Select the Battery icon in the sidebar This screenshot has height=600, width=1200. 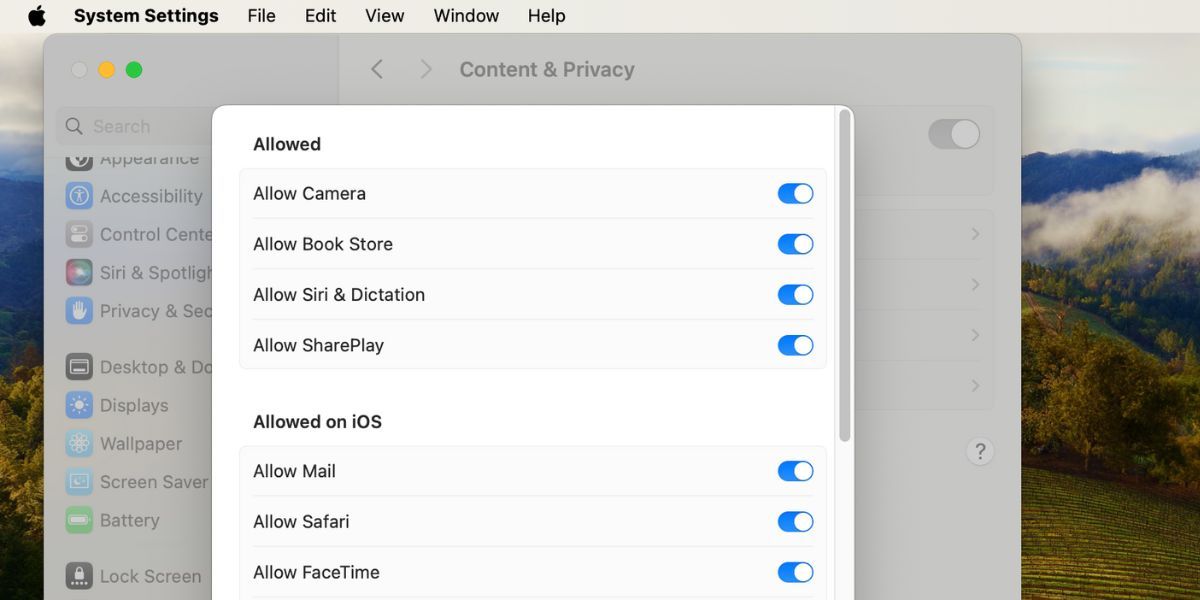pos(78,520)
